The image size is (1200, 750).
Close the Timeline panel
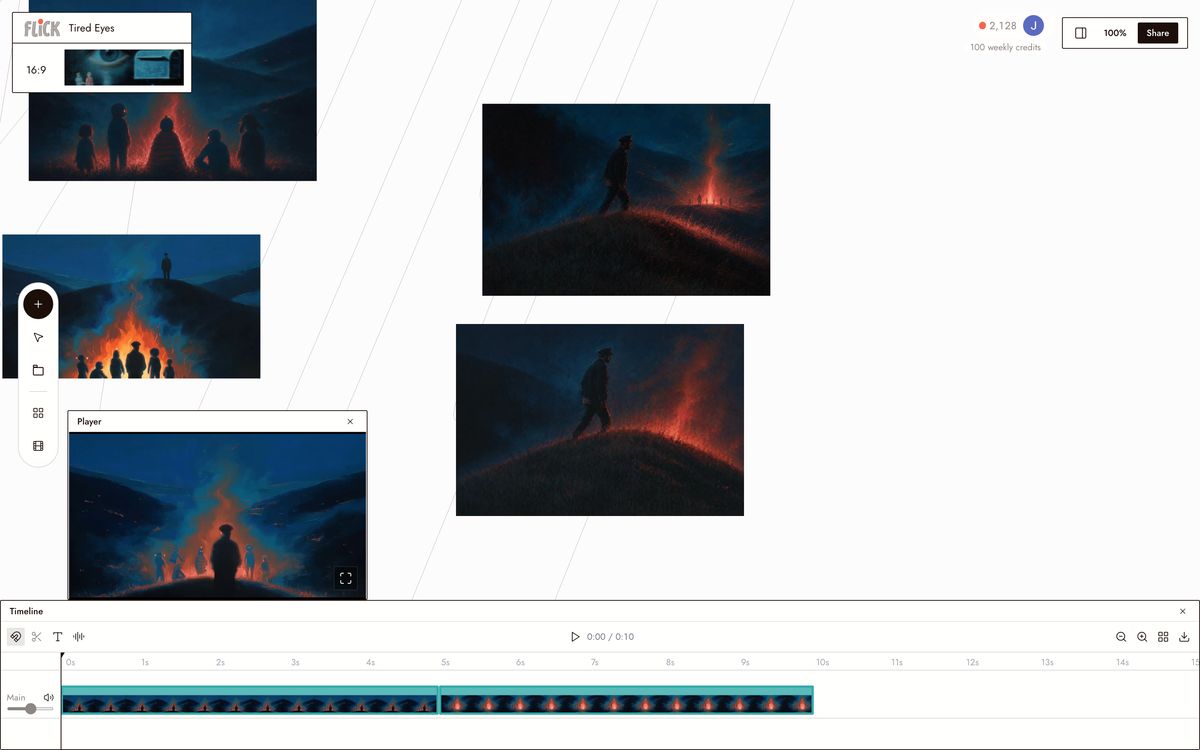(1183, 611)
